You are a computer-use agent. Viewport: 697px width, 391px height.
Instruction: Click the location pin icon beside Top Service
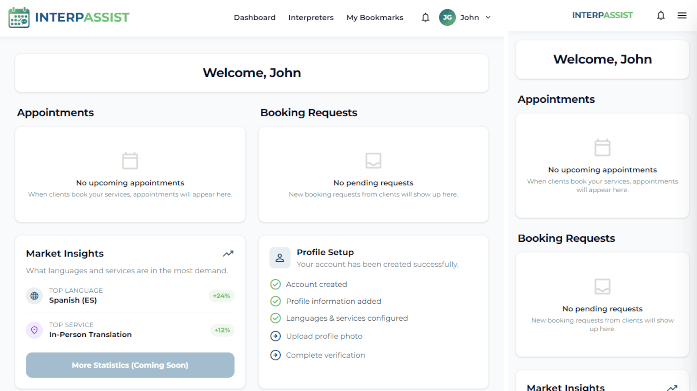click(x=34, y=330)
